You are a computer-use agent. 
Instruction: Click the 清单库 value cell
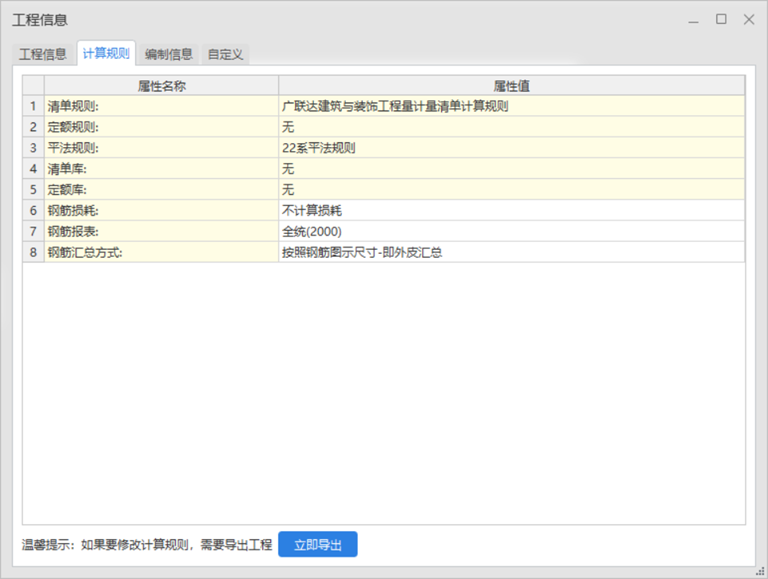tap(511, 169)
